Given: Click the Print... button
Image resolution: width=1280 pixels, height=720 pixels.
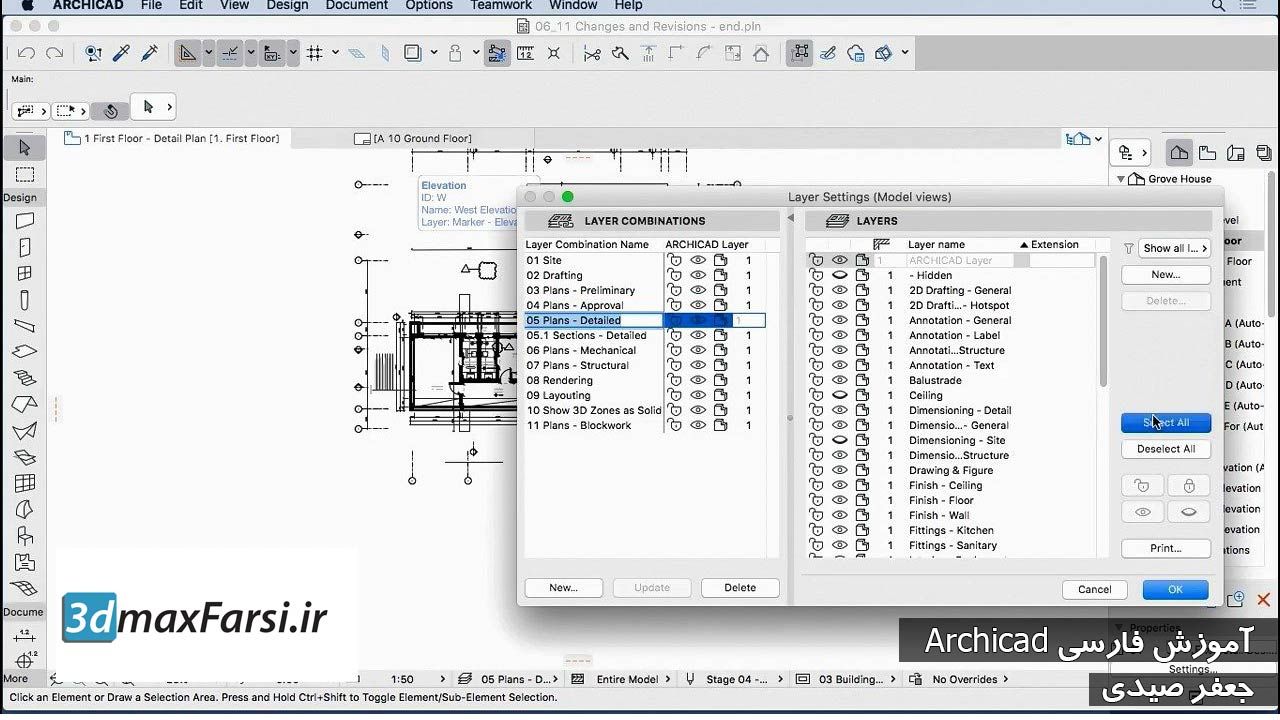Looking at the screenshot, I should 1166,548.
